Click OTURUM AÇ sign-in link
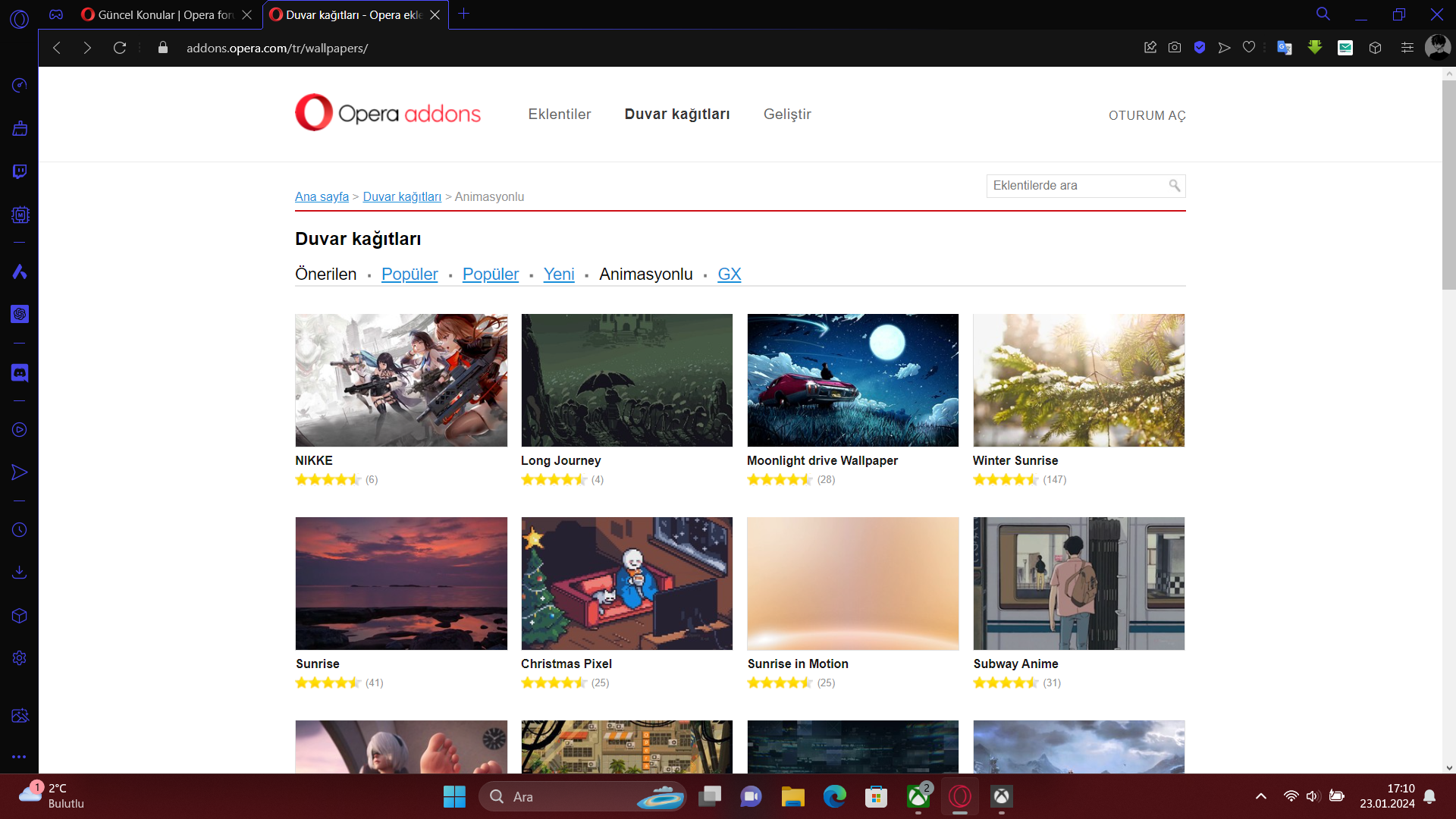This screenshot has width=1456, height=819. pyautogui.click(x=1147, y=115)
